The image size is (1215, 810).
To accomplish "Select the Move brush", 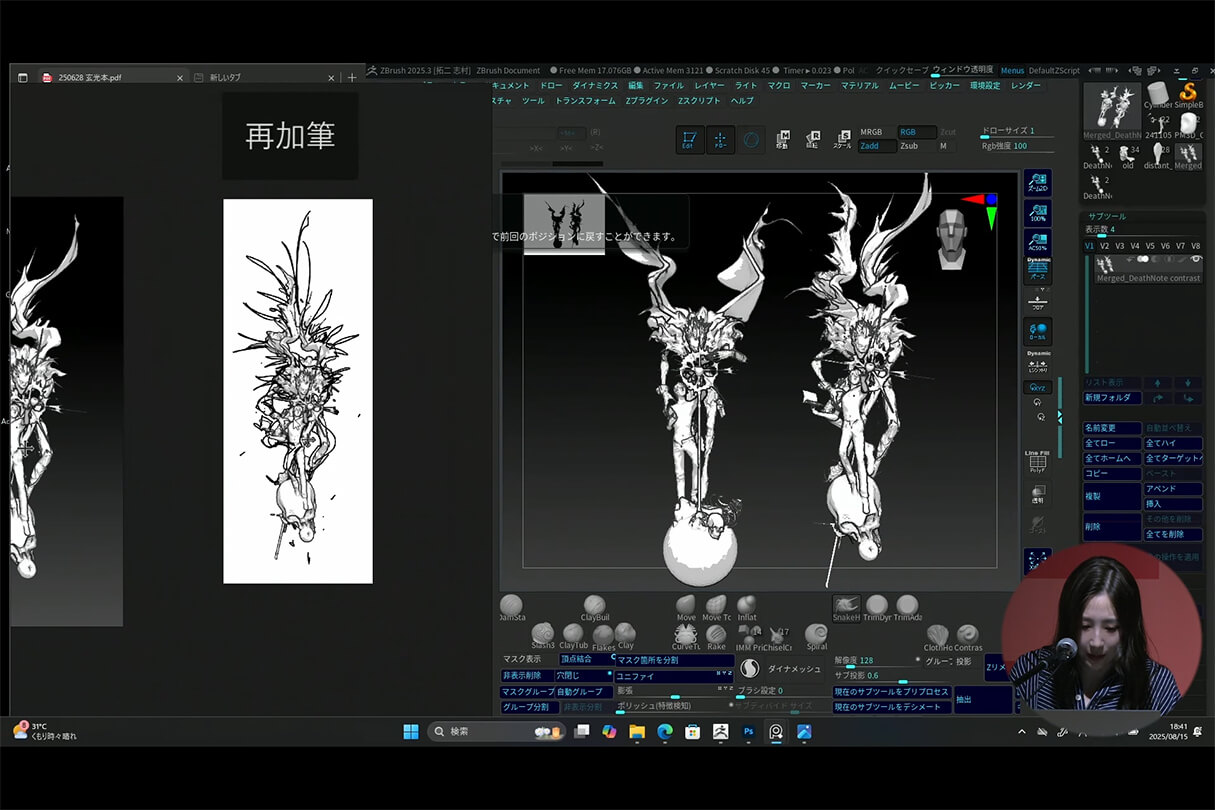I will pos(687,605).
